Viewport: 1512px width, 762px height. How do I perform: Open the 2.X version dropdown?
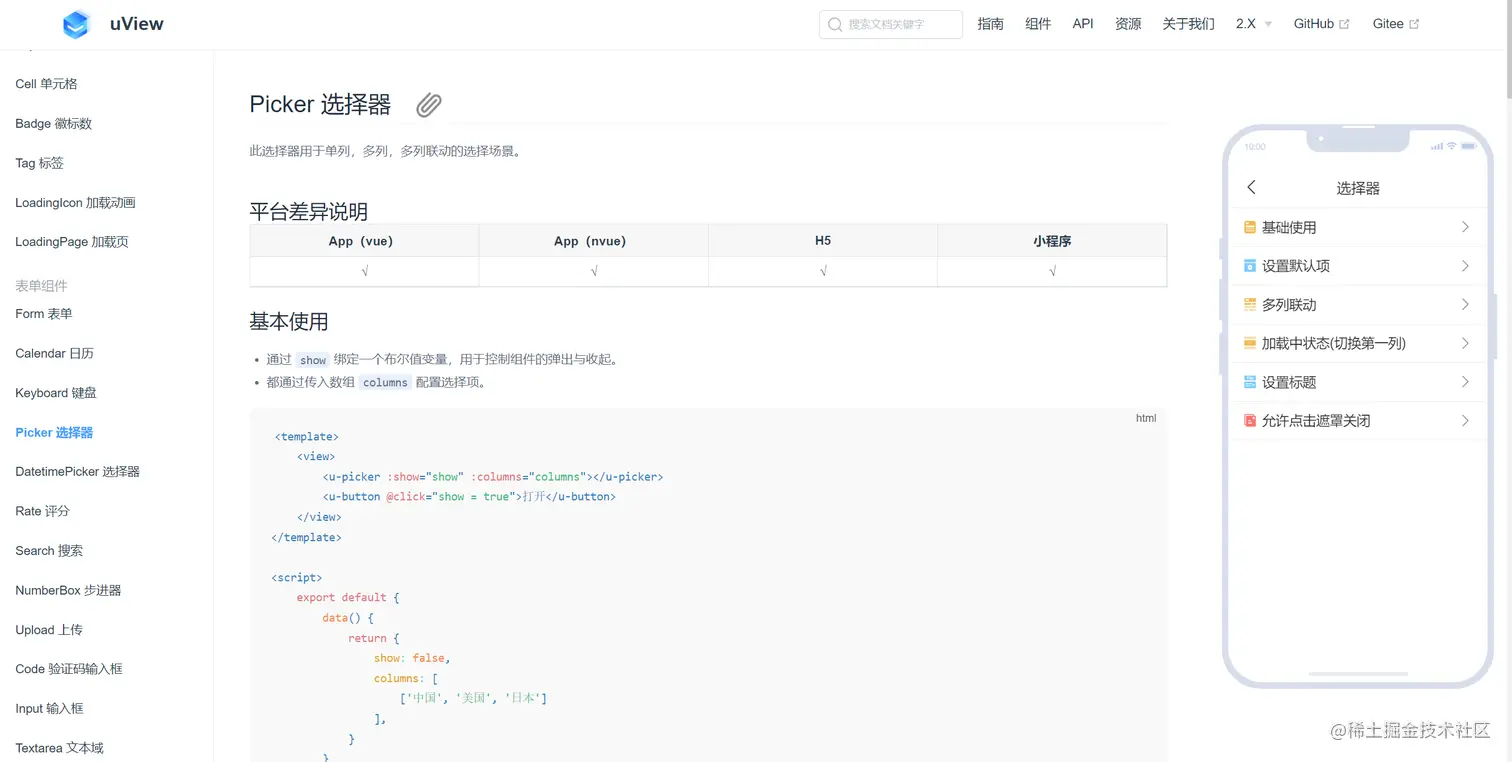click(x=1252, y=24)
